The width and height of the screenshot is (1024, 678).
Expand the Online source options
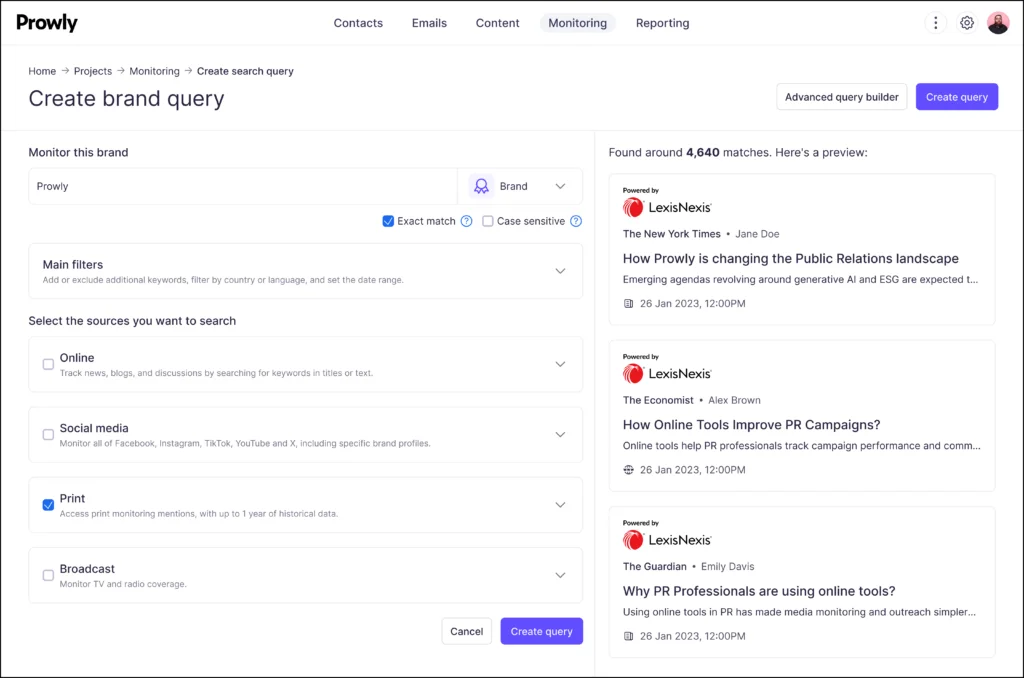click(560, 364)
